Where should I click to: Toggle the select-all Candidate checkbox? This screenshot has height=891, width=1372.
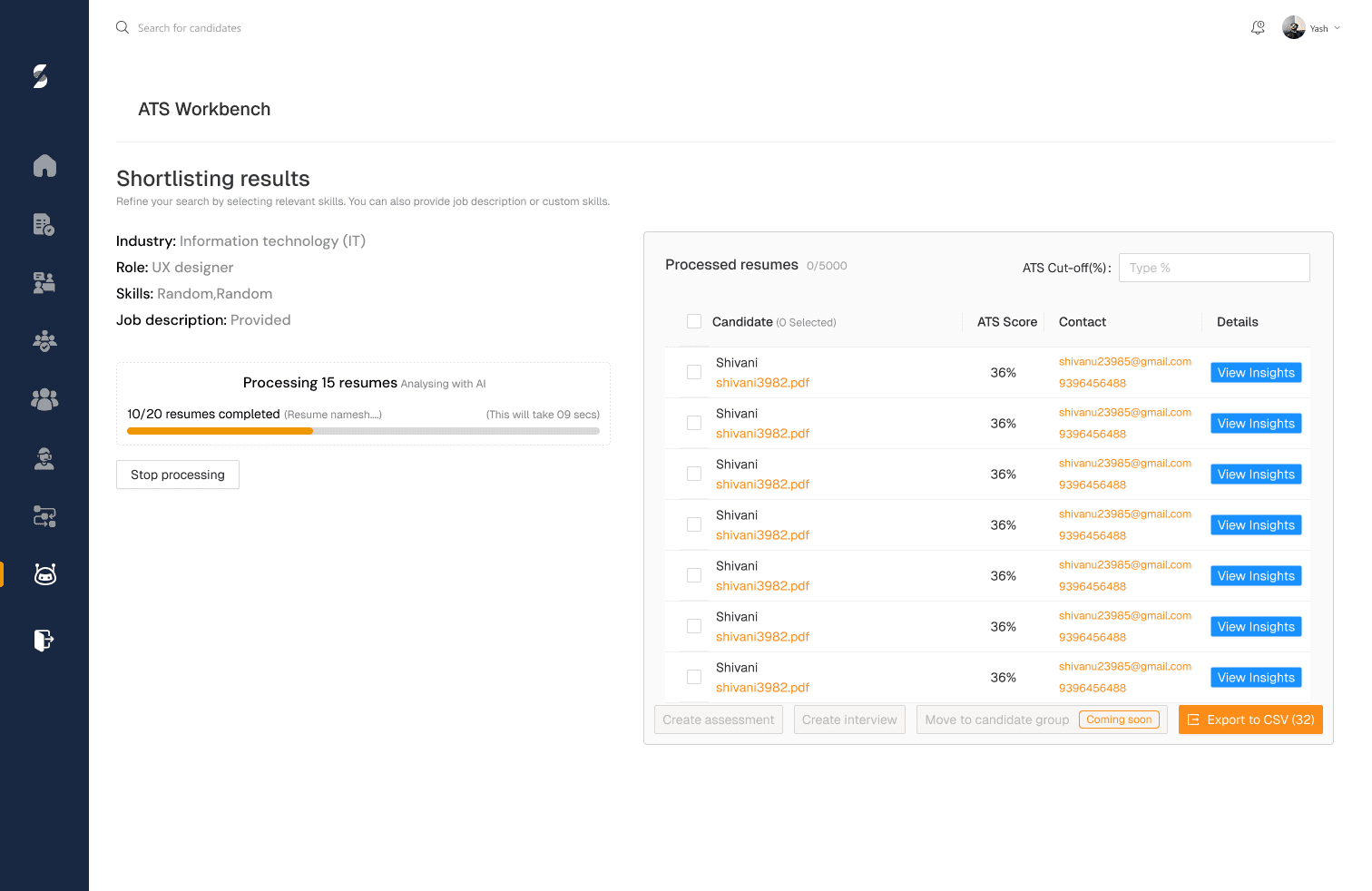tap(694, 321)
